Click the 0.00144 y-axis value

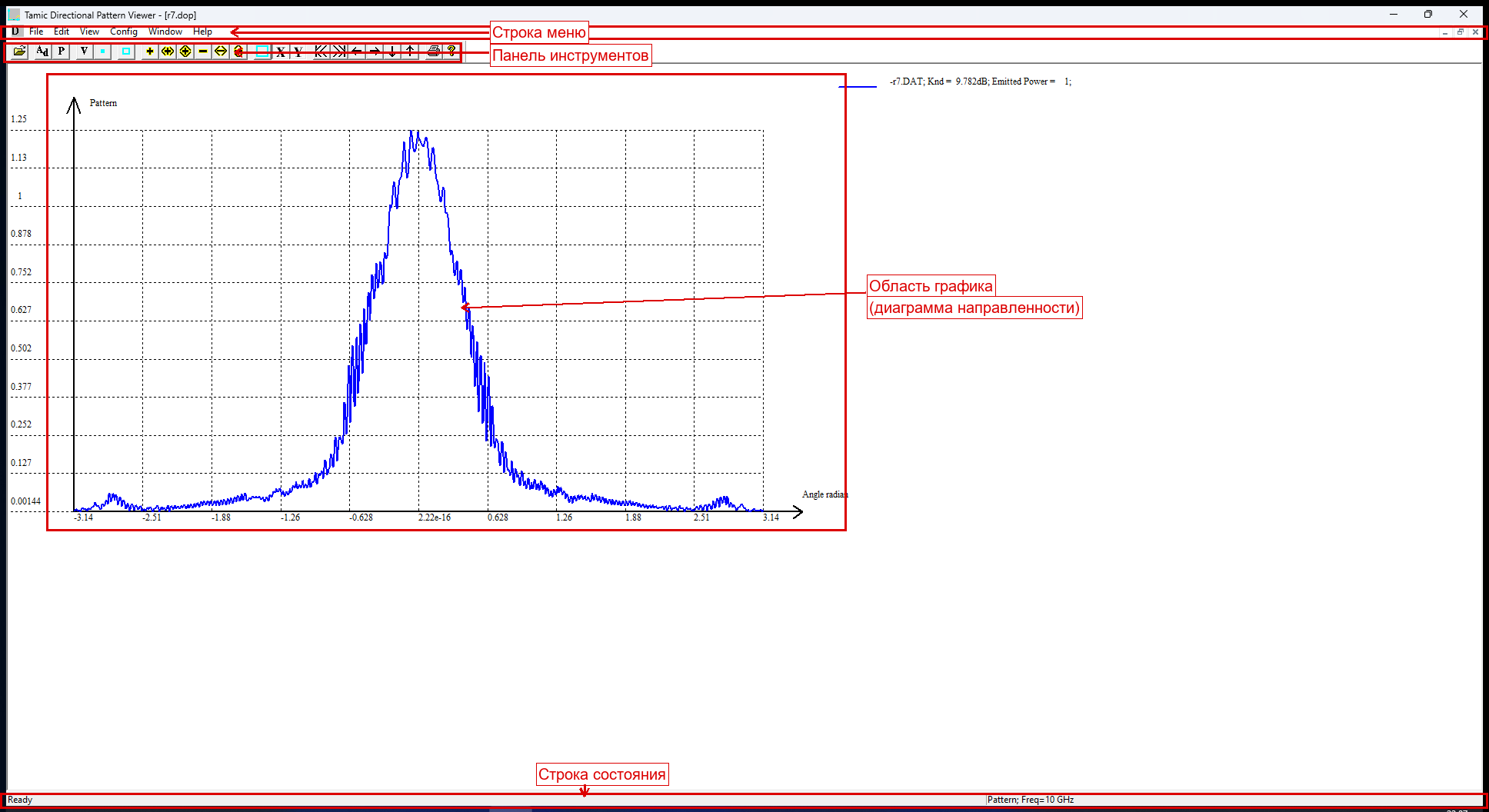25,501
